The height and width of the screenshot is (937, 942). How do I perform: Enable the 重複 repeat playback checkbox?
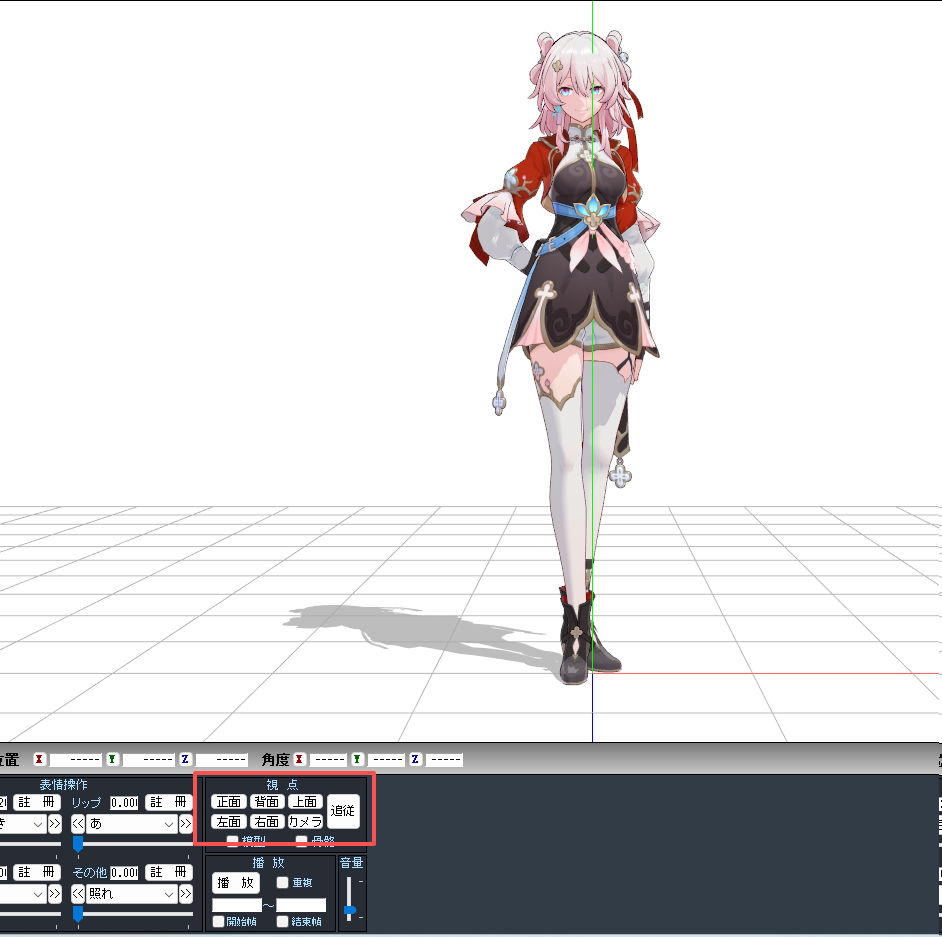[x=283, y=881]
